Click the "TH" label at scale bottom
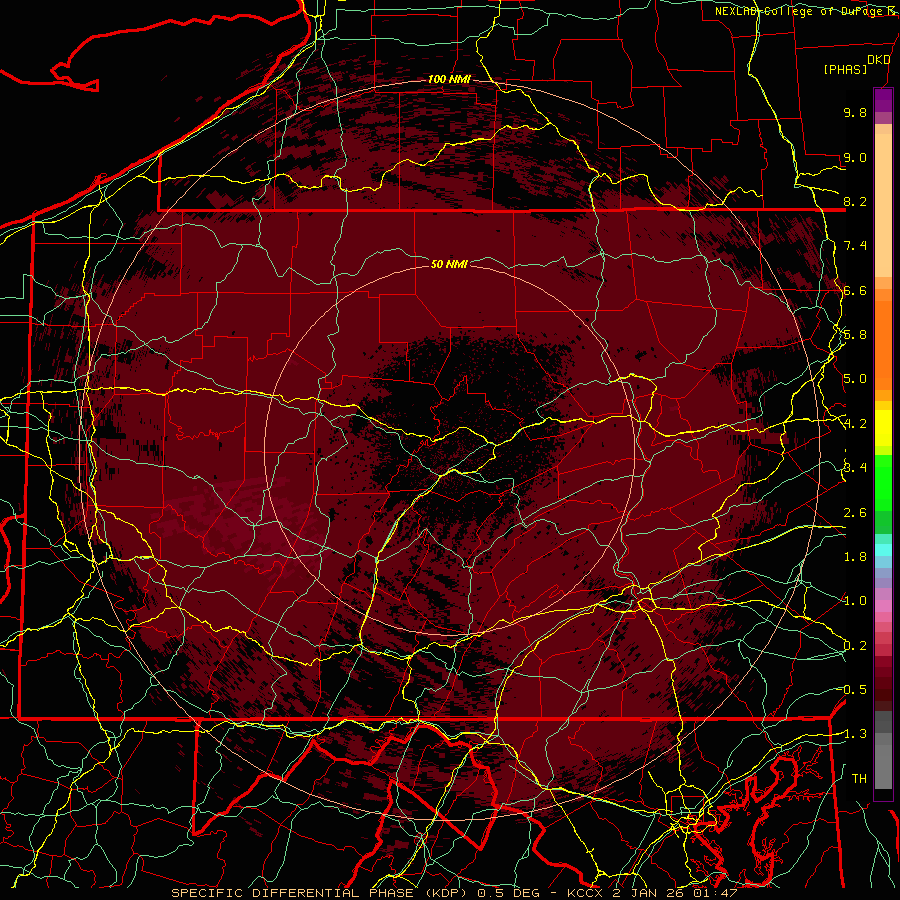900x900 pixels. pos(859,779)
